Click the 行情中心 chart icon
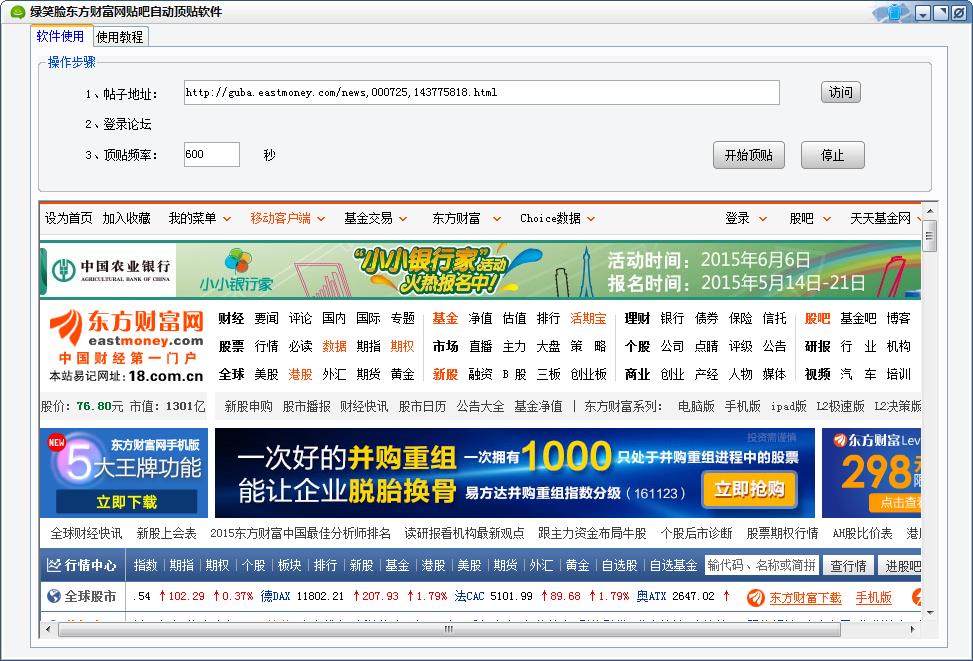The image size is (973, 661). click(54, 565)
